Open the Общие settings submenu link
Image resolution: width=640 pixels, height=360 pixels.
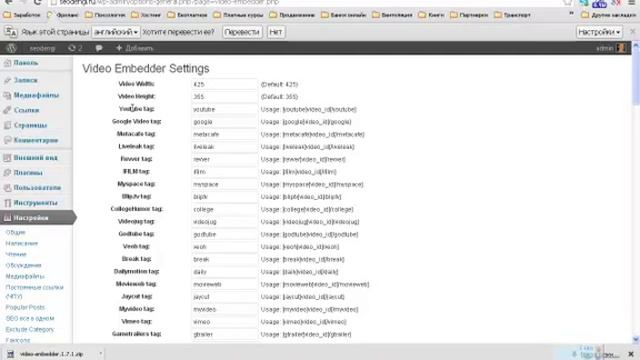[16, 232]
